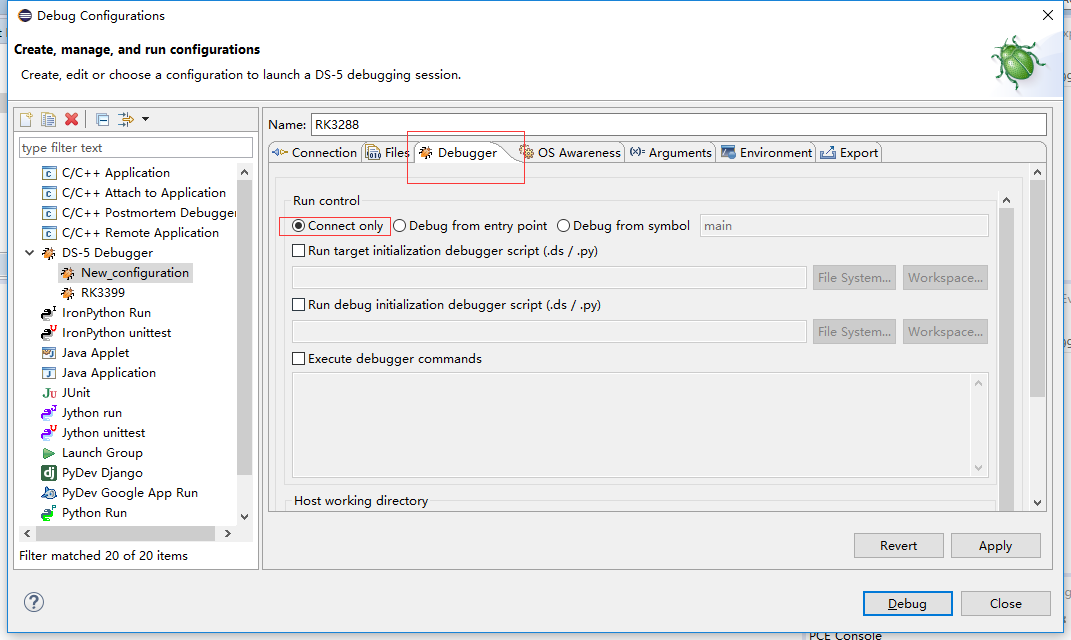
Task: Click the outer vertical scrollbar thumb
Action: pos(1038,288)
